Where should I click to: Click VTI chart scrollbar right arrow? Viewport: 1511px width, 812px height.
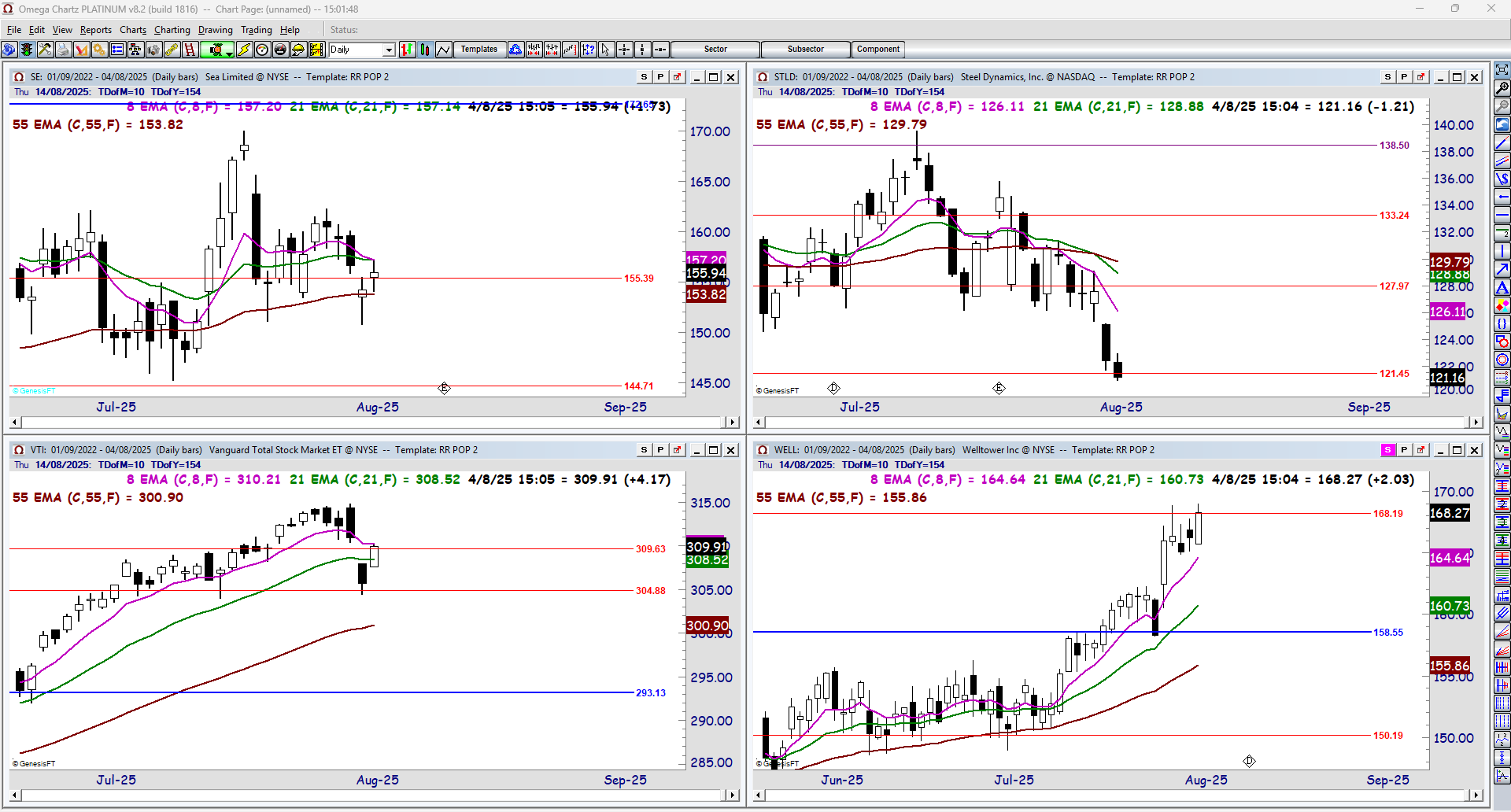pyautogui.click(x=733, y=795)
